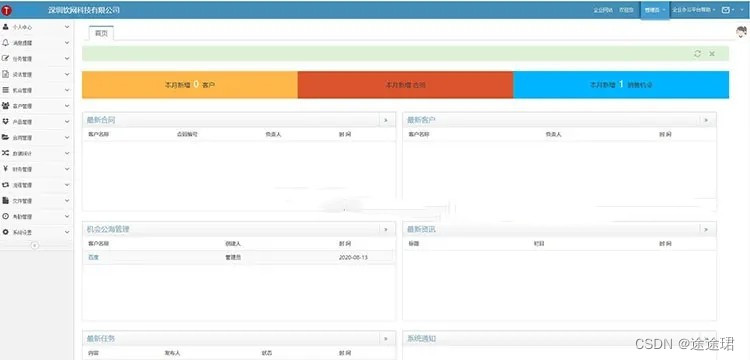750x360 pixels.
Task: Click 发布人 column header in 最新任务
Action: click(x=172, y=353)
